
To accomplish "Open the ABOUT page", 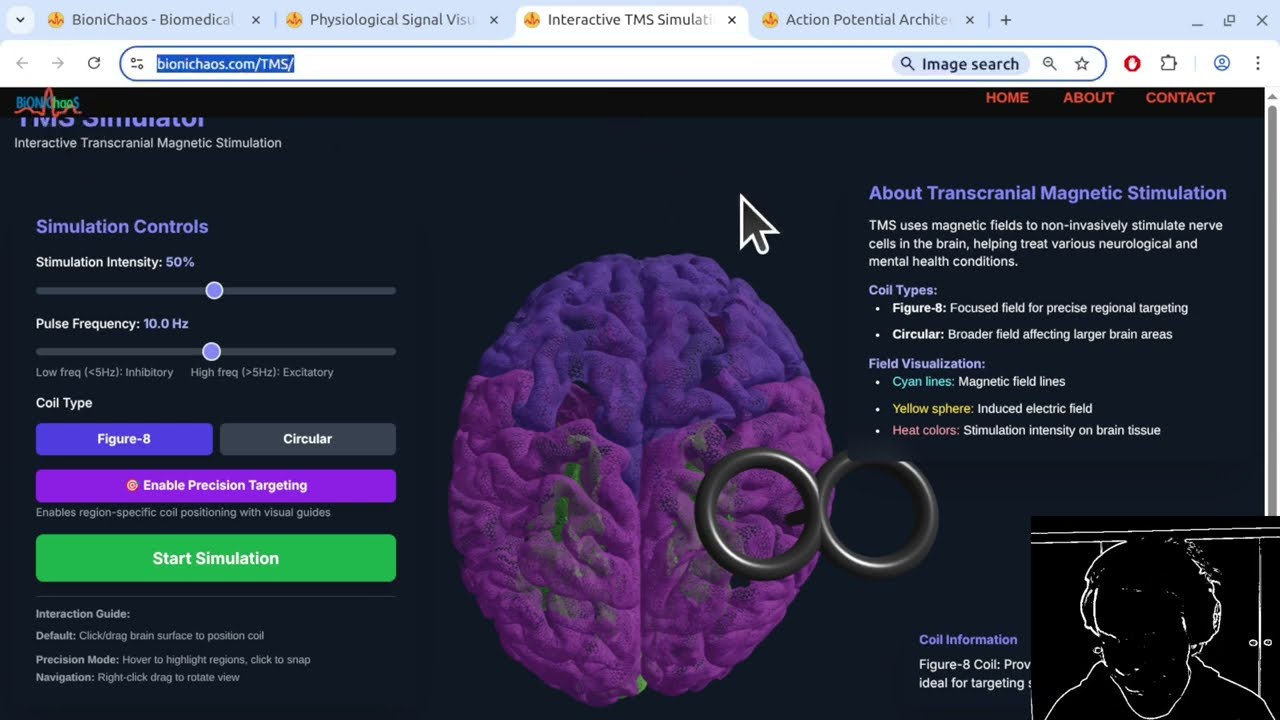I will (x=1088, y=97).
